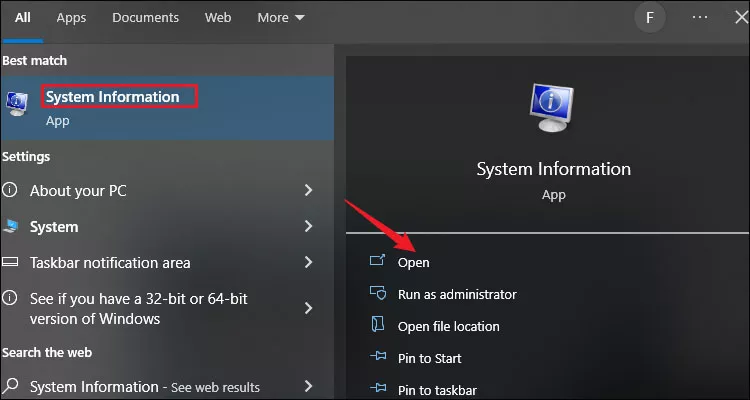Click System Information title in preview pane
Image resolution: width=750 pixels, height=400 pixels.
pos(553,169)
